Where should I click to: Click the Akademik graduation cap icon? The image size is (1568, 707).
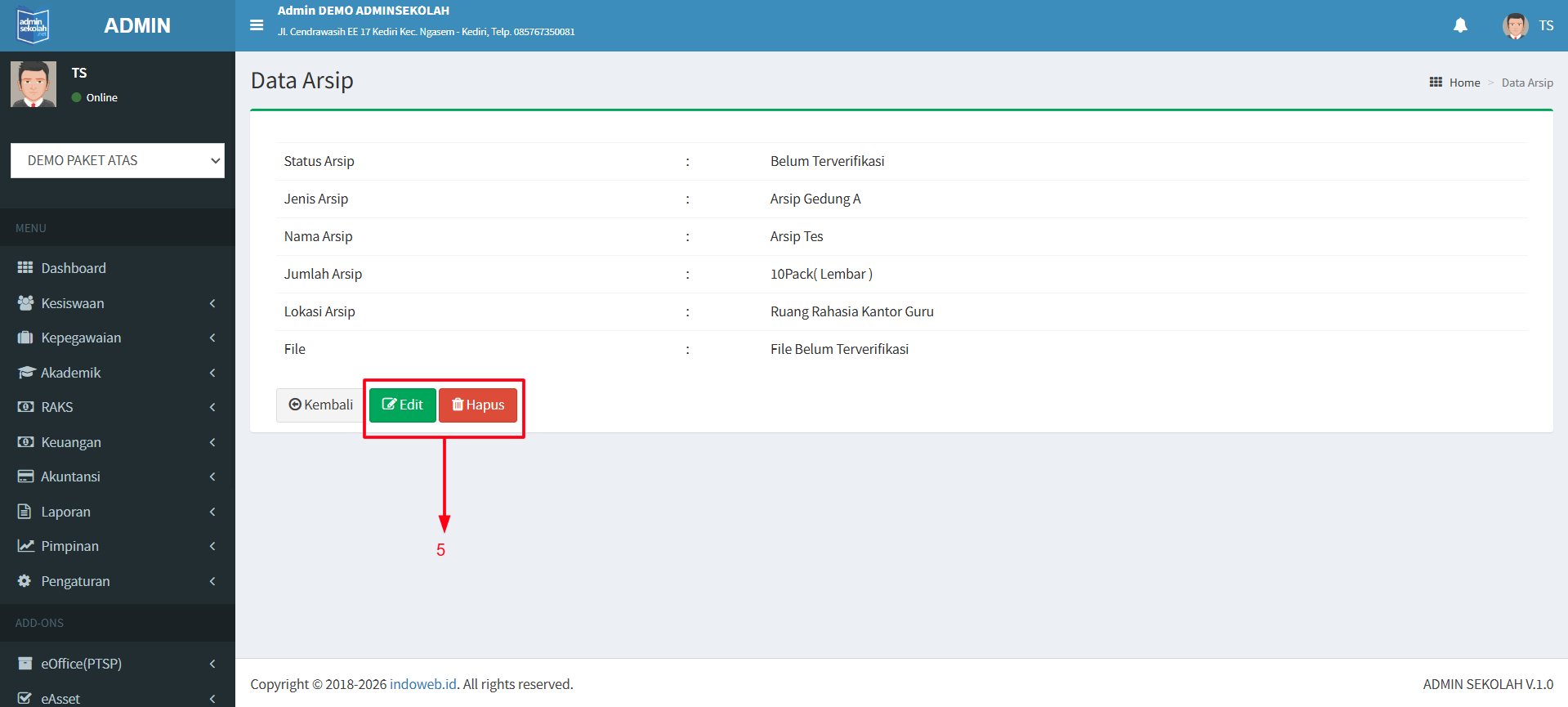tap(26, 373)
